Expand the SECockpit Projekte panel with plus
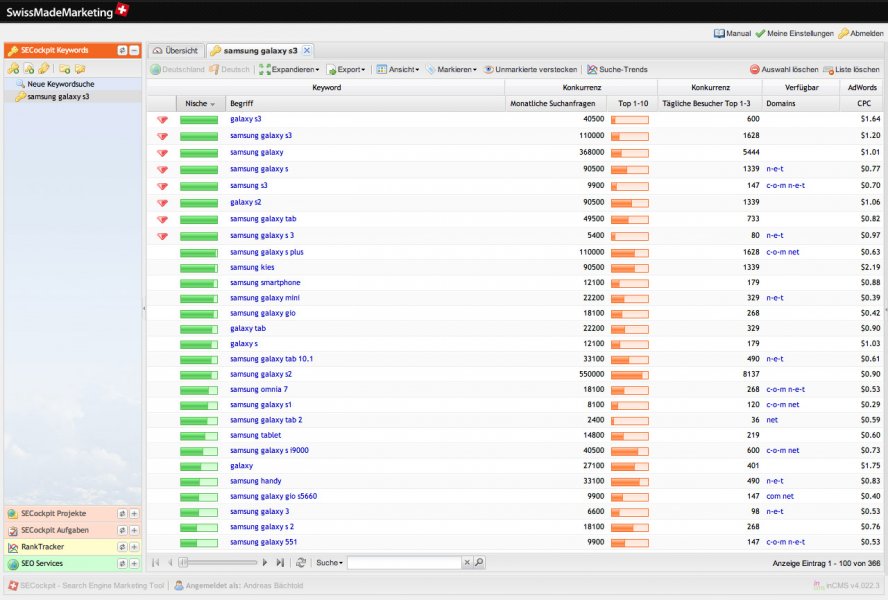The width and height of the screenshot is (888, 600). tap(134, 514)
